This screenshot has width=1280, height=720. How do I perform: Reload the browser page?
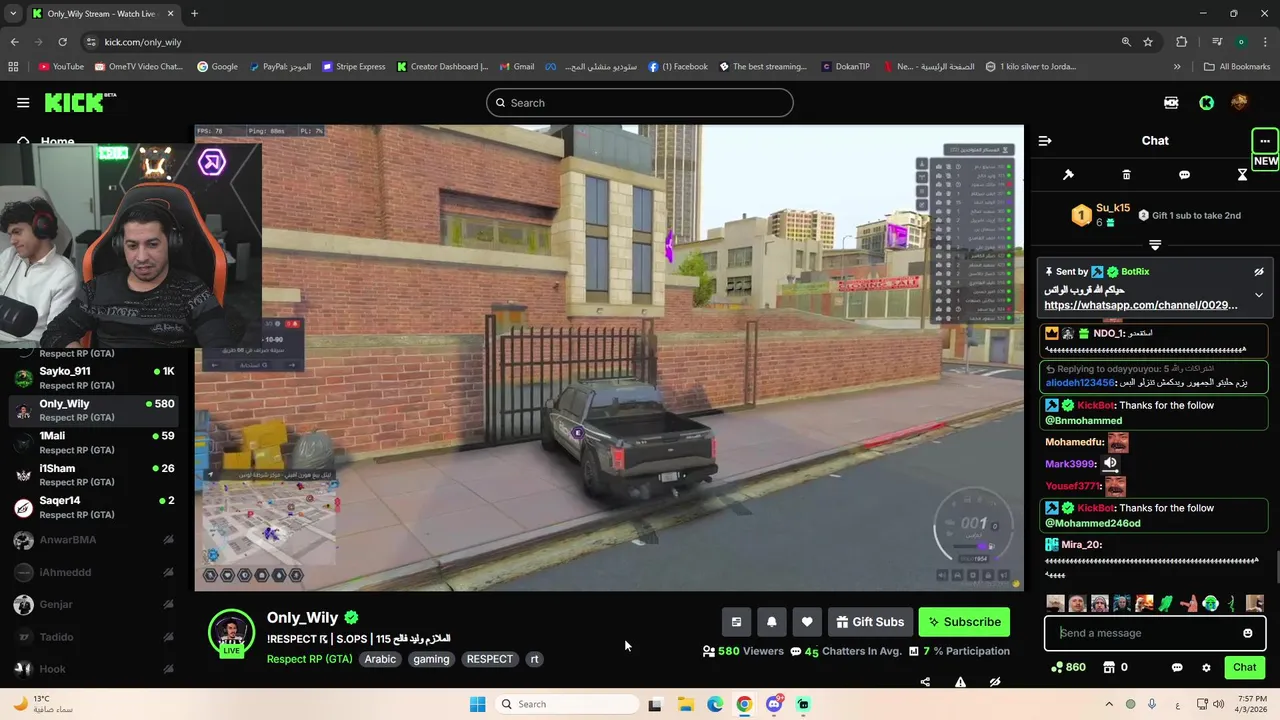(x=62, y=42)
